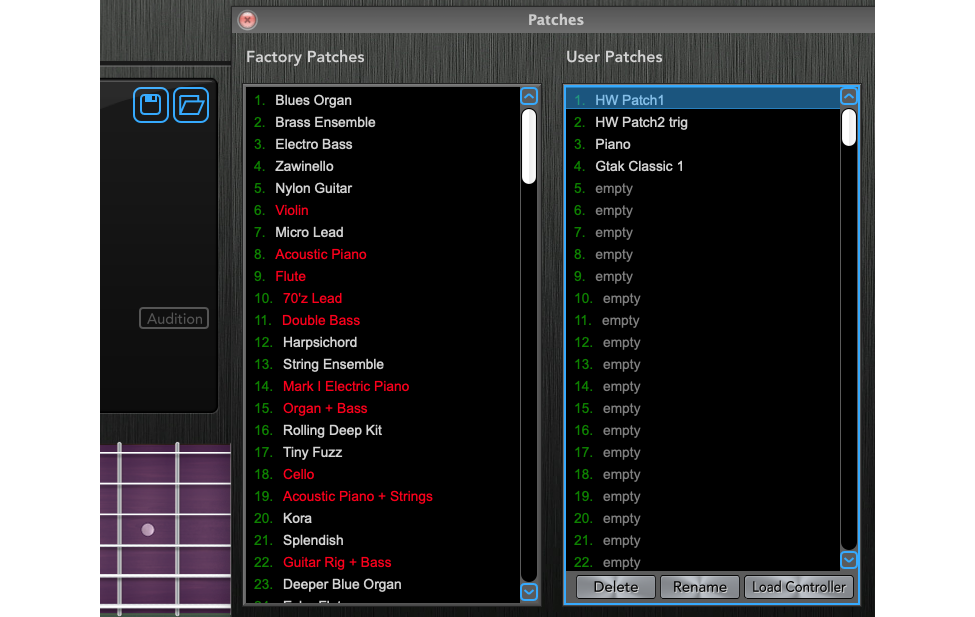The width and height of the screenshot is (975, 617).
Task: Click Load Controller button
Action: 799,587
